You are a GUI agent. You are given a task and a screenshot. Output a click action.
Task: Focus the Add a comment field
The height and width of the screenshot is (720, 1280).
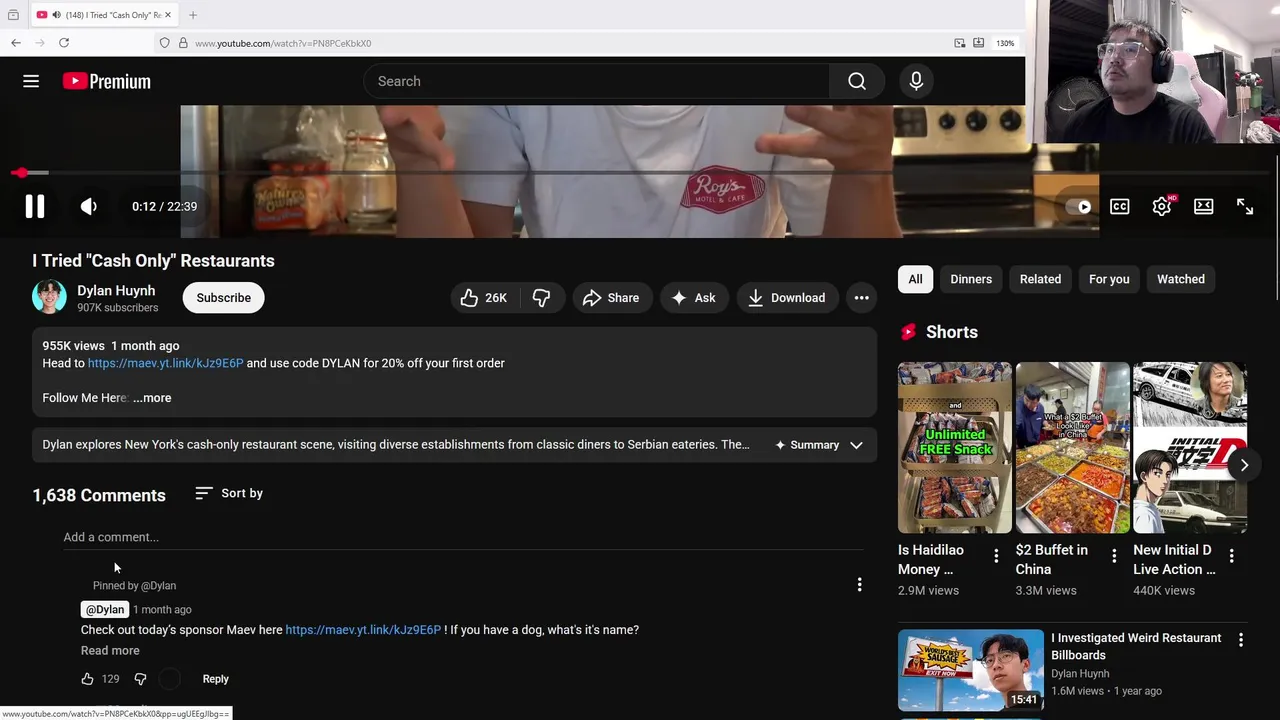coord(463,537)
